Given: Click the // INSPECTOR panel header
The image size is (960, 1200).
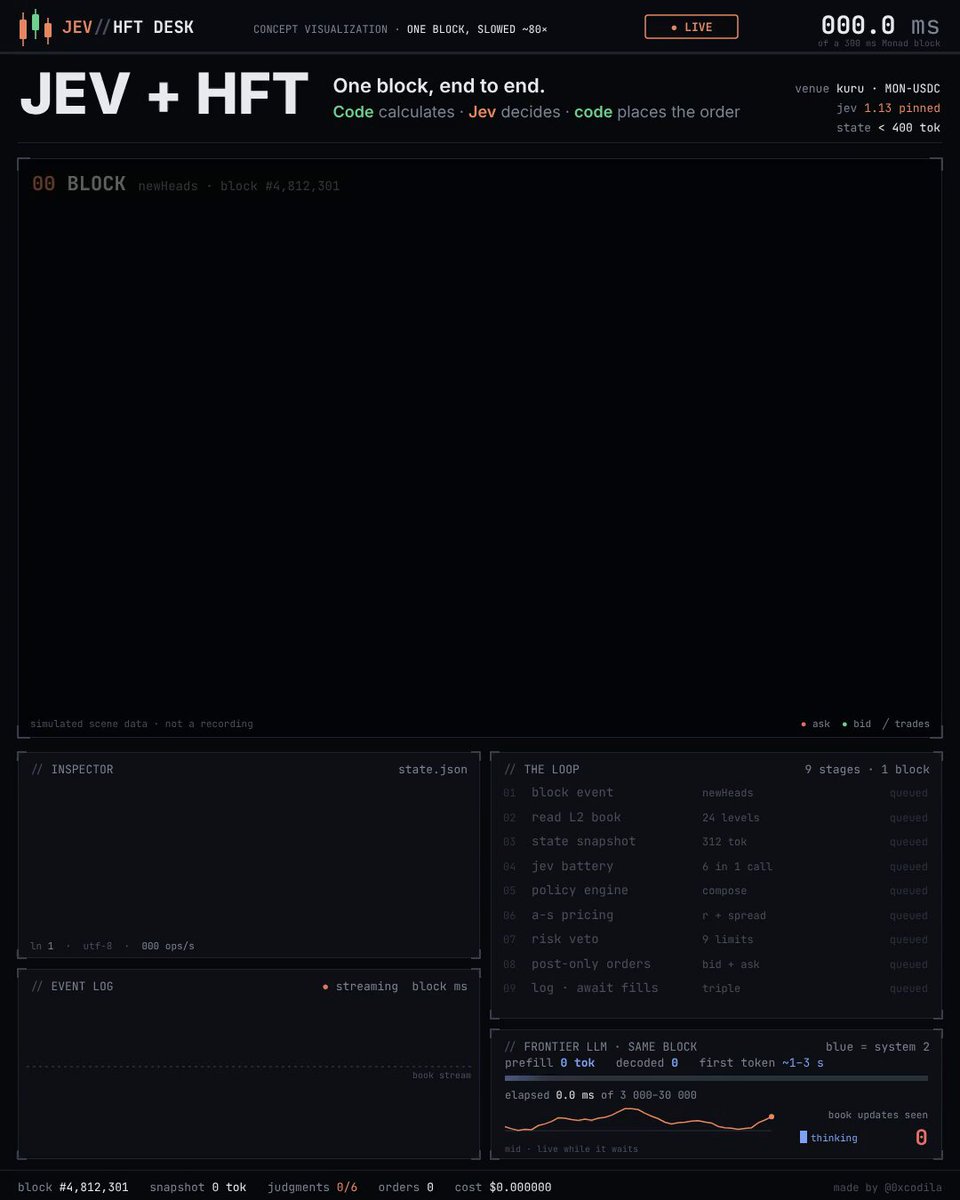Looking at the screenshot, I should click(73, 769).
